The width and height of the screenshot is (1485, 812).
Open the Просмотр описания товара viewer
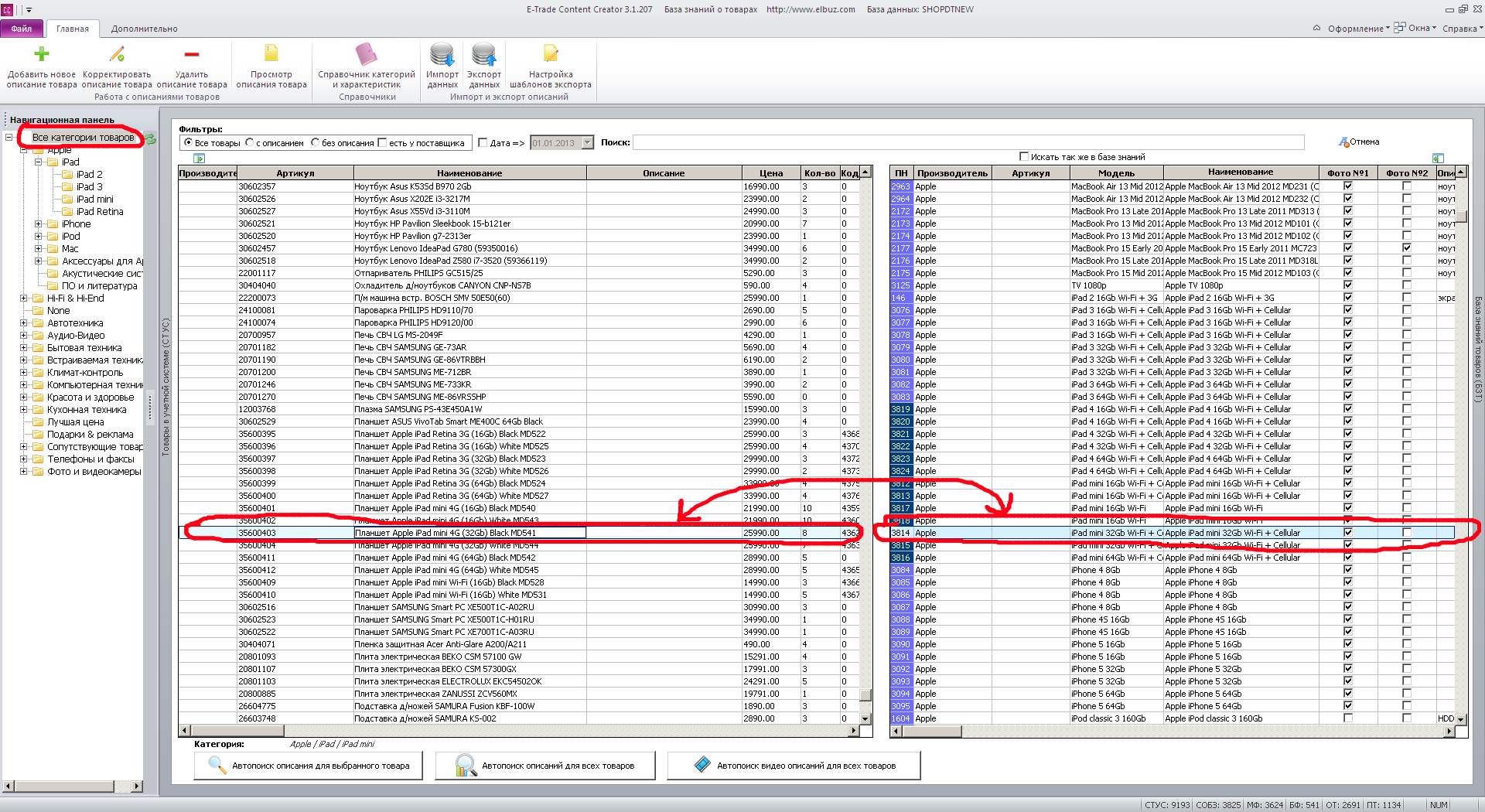271,66
